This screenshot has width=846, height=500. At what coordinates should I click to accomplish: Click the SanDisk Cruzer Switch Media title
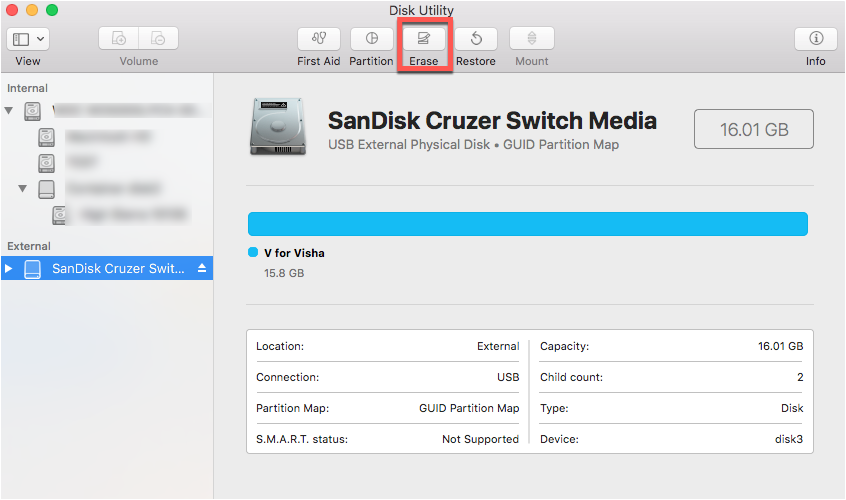pyautogui.click(x=492, y=120)
